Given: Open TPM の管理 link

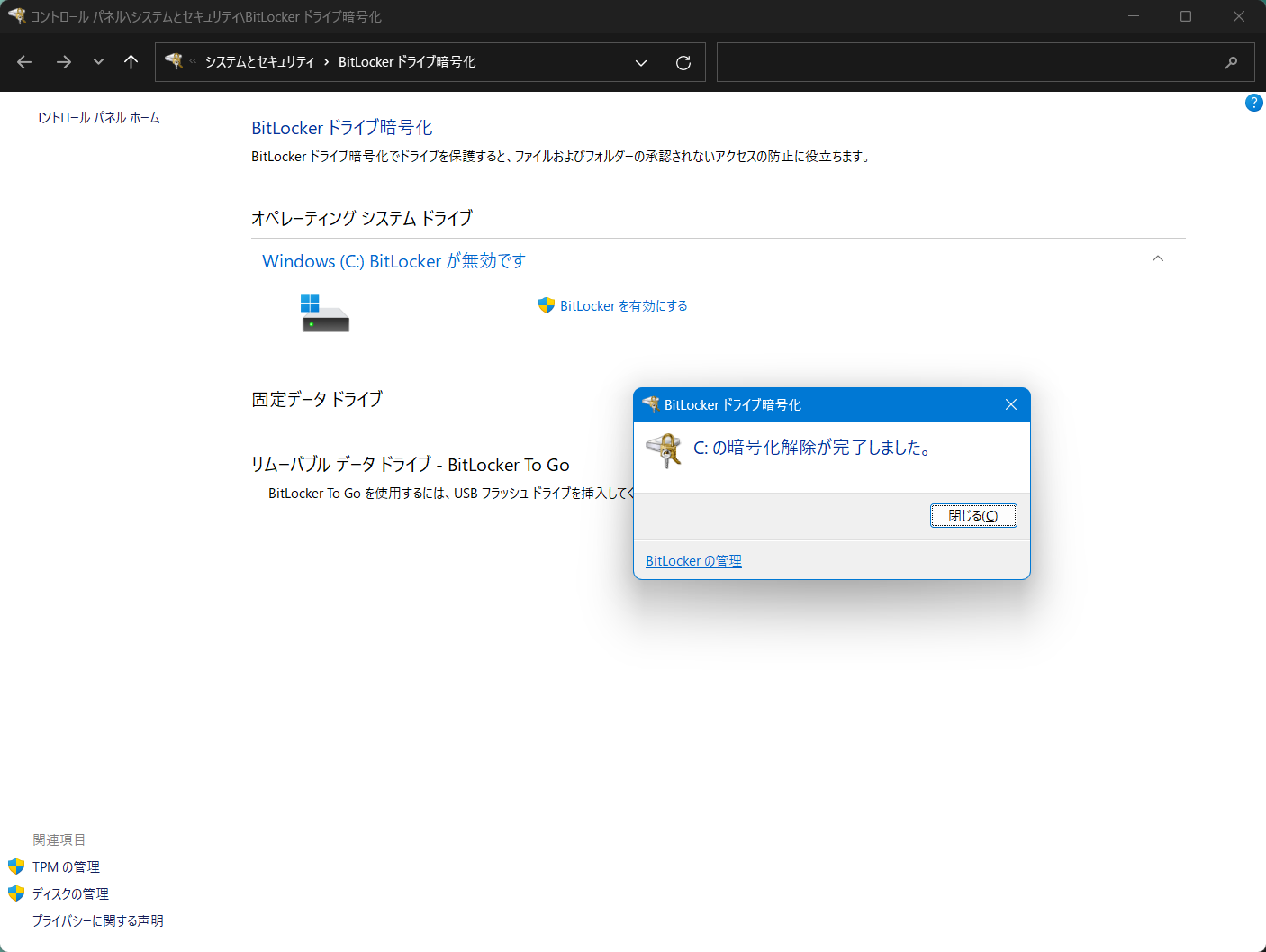Looking at the screenshot, I should click(66, 867).
